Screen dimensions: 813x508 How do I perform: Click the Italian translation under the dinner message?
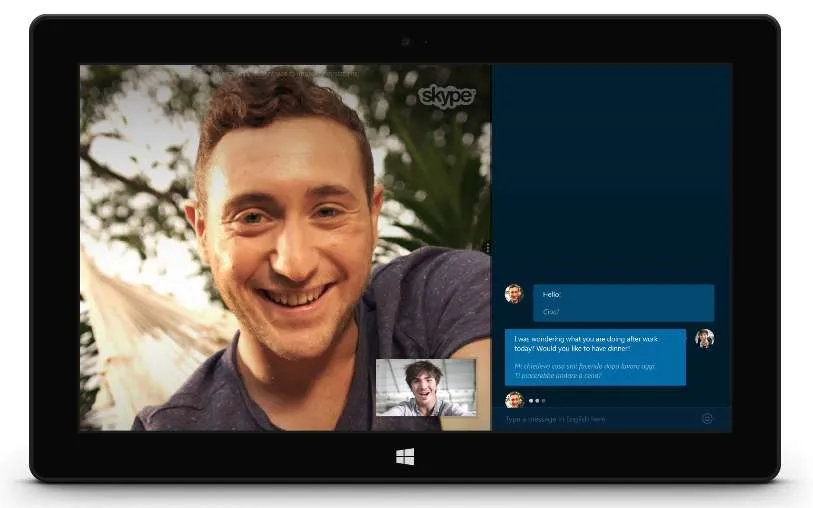[x=584, y=371]
